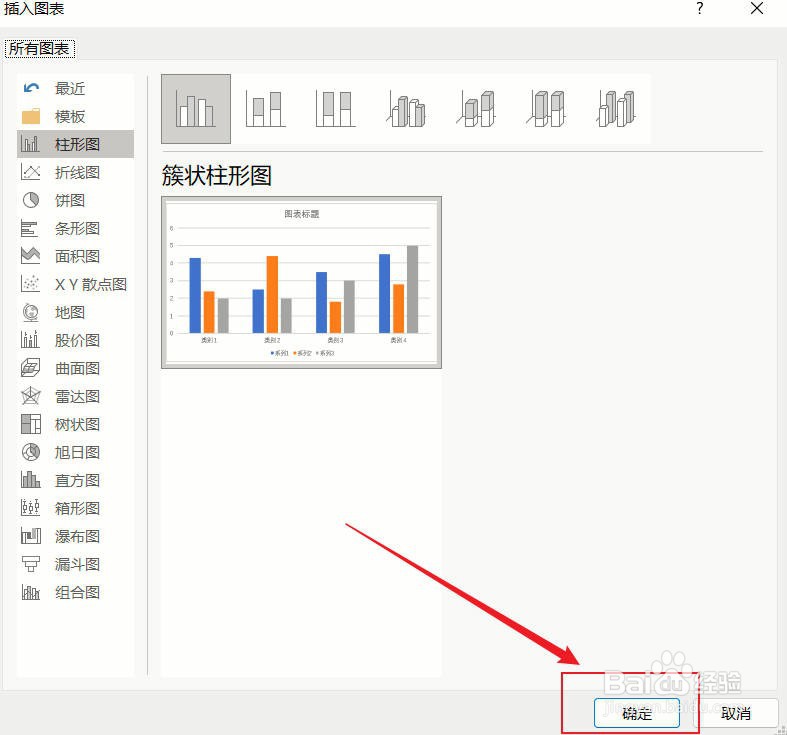This screenshot has height=735, width=787.
Task: Choose X Y 散点图 scatter category
Action: pos(75,285)
